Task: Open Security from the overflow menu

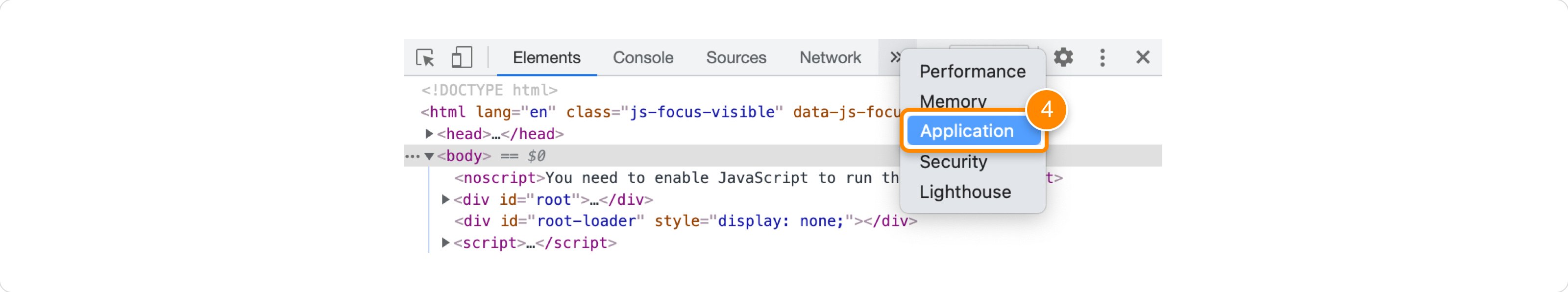Action: pos(953,162)
